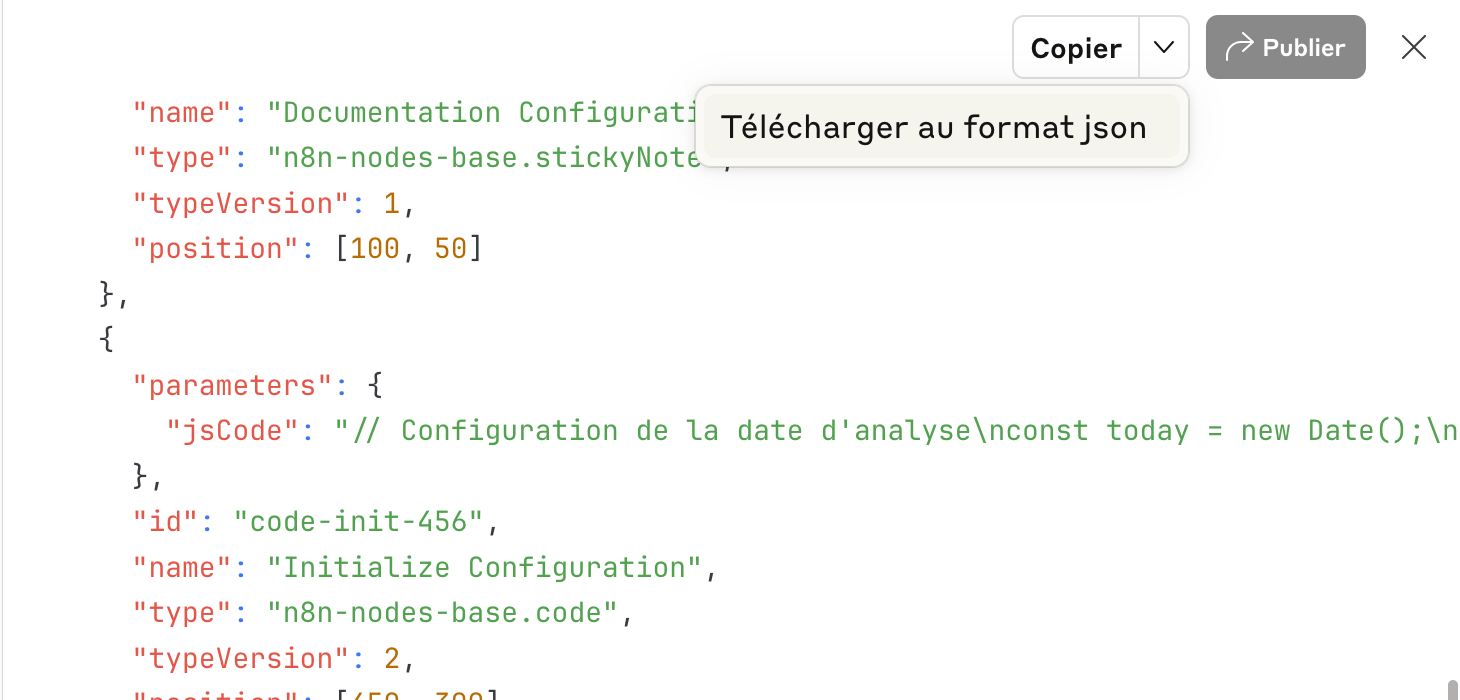Viewport: 1460px width, 700px height.
Task: Click the vertical scrollbar thumb
Action: pos(1453,689)
